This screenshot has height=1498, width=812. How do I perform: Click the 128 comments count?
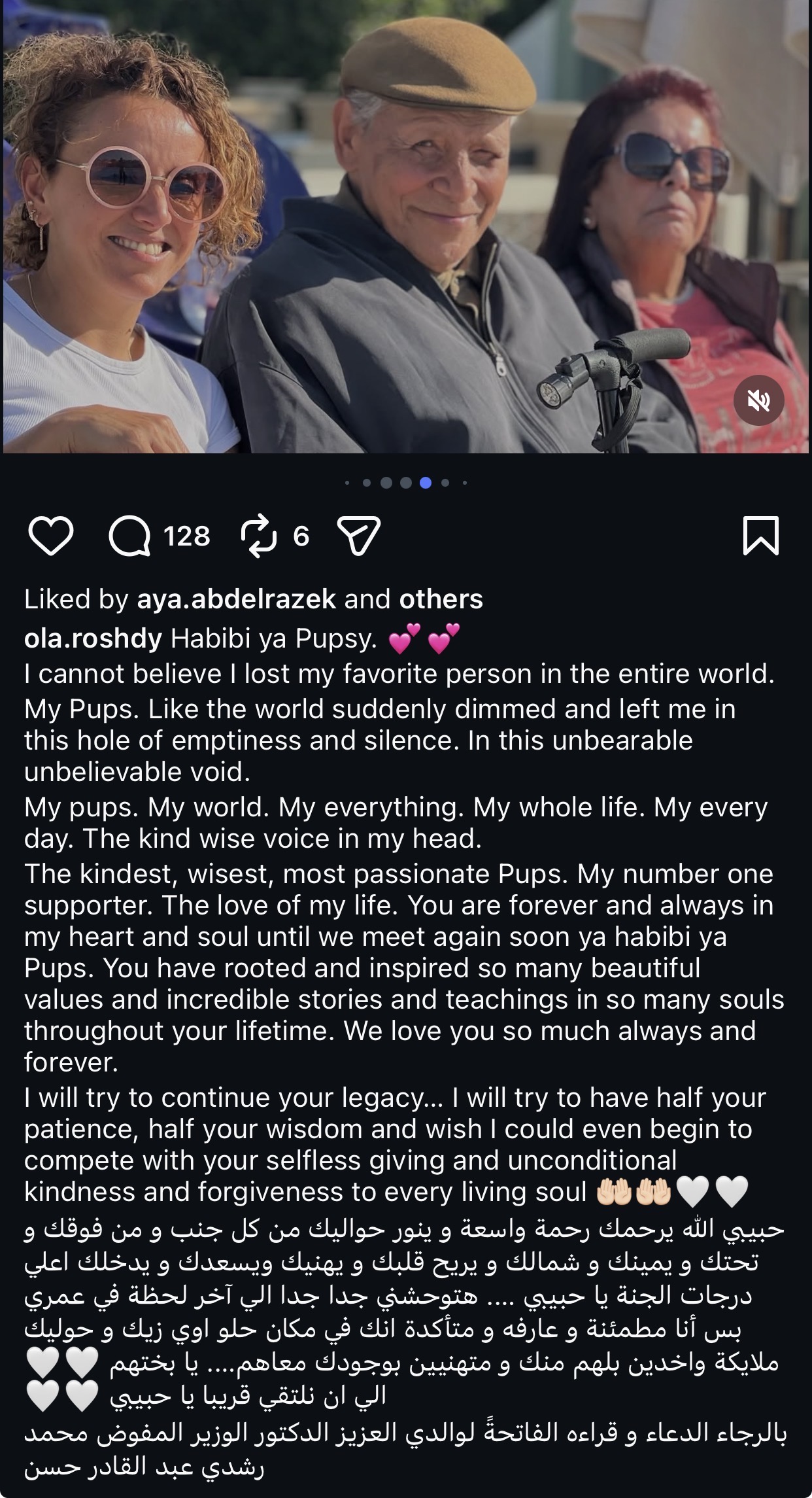(x=187, y=536)
